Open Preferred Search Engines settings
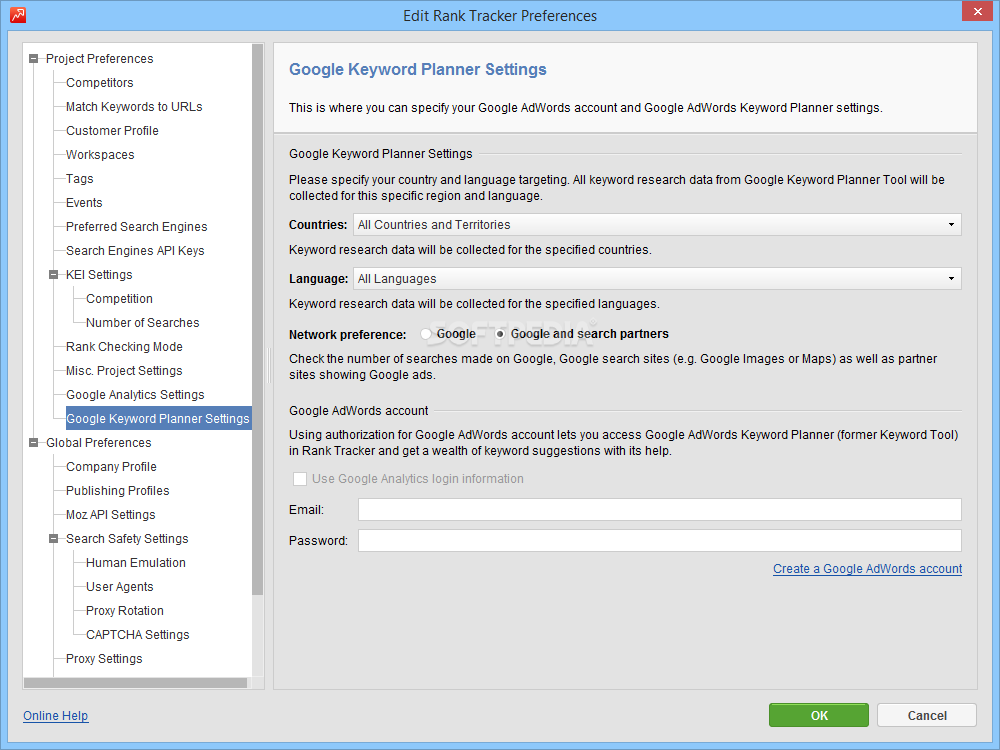1000x750 pixels. 136,227
